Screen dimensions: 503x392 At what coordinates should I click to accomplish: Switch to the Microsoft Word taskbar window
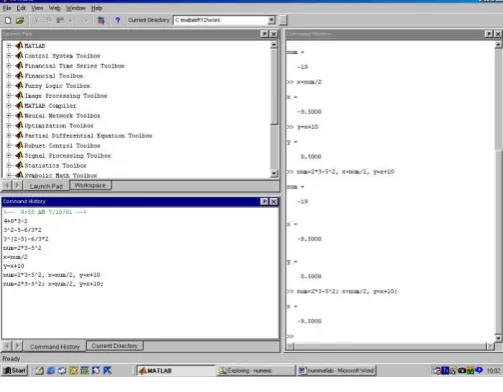click(337, 371)
